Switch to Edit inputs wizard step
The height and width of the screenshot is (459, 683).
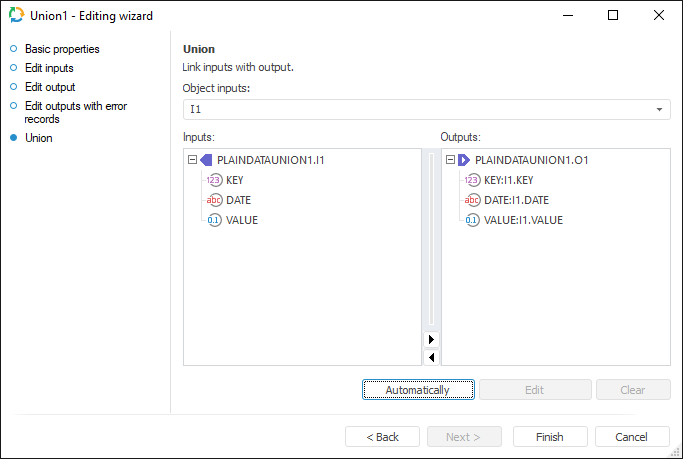(49, 68)
